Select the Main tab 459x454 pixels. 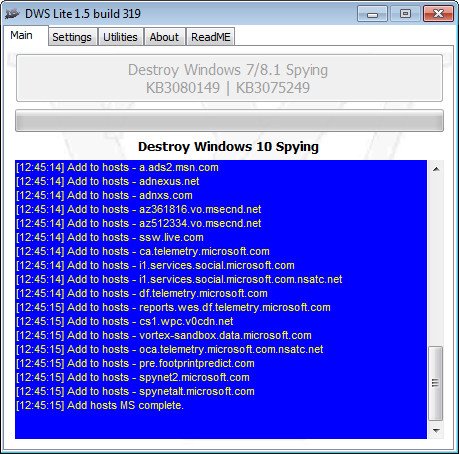click(x=25, y=35)
